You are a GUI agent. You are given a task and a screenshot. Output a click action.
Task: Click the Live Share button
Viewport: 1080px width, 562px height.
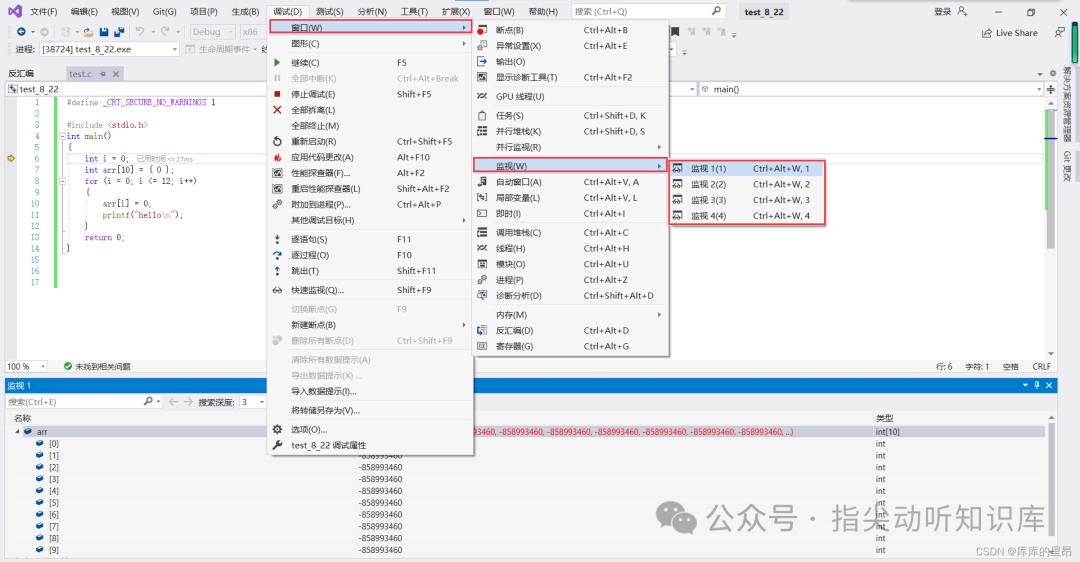[x=1009, y=32]
